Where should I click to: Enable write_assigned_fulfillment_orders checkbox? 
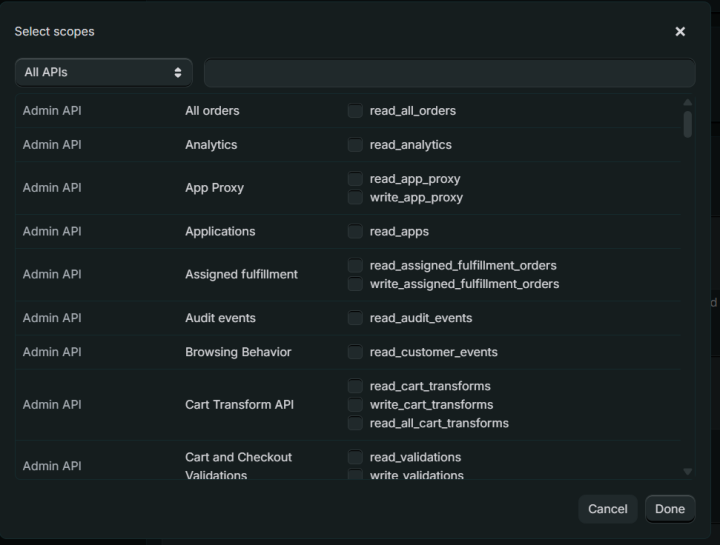click(355, 285)
